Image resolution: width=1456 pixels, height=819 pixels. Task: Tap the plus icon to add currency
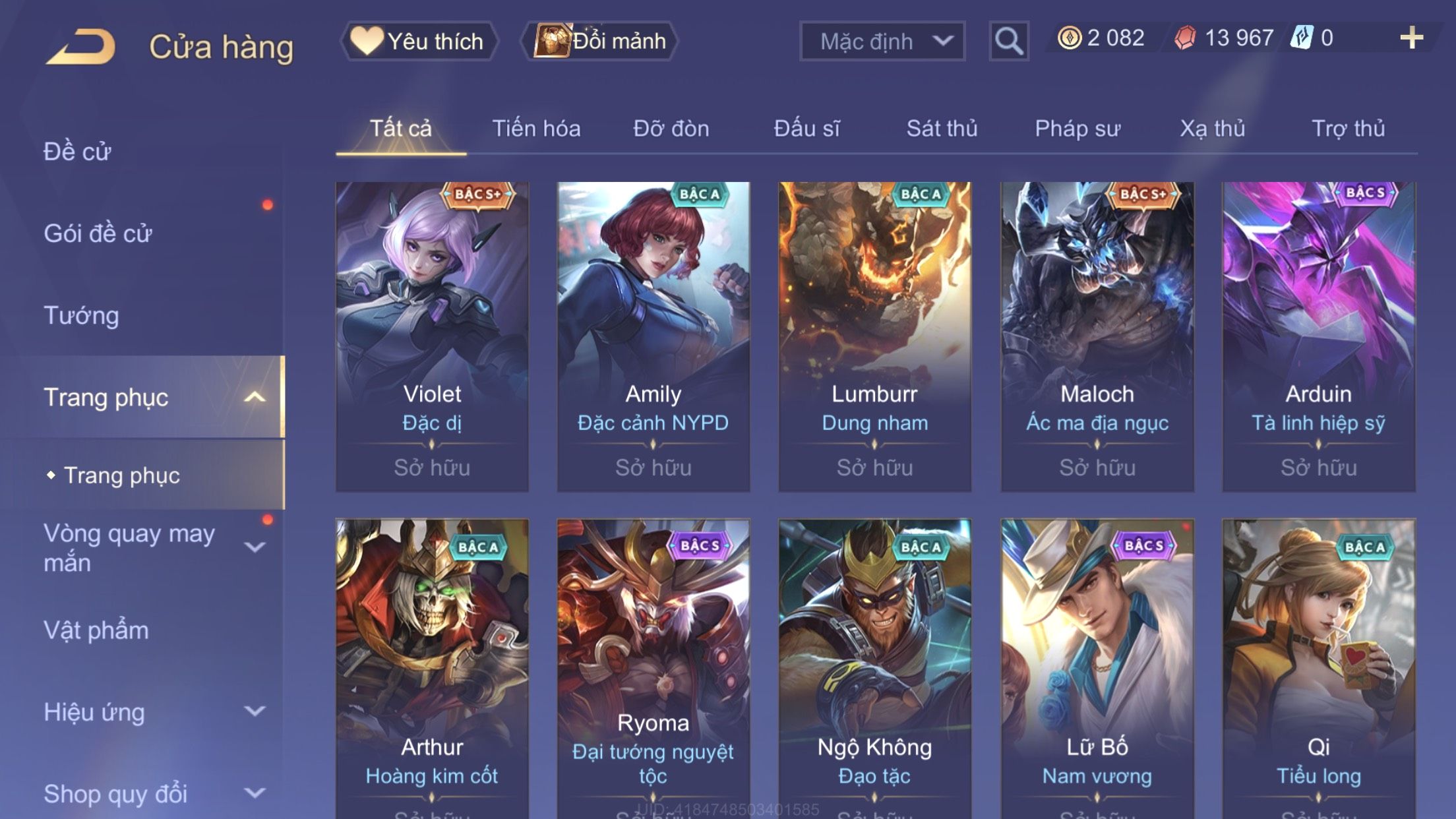coord(1411,38)
